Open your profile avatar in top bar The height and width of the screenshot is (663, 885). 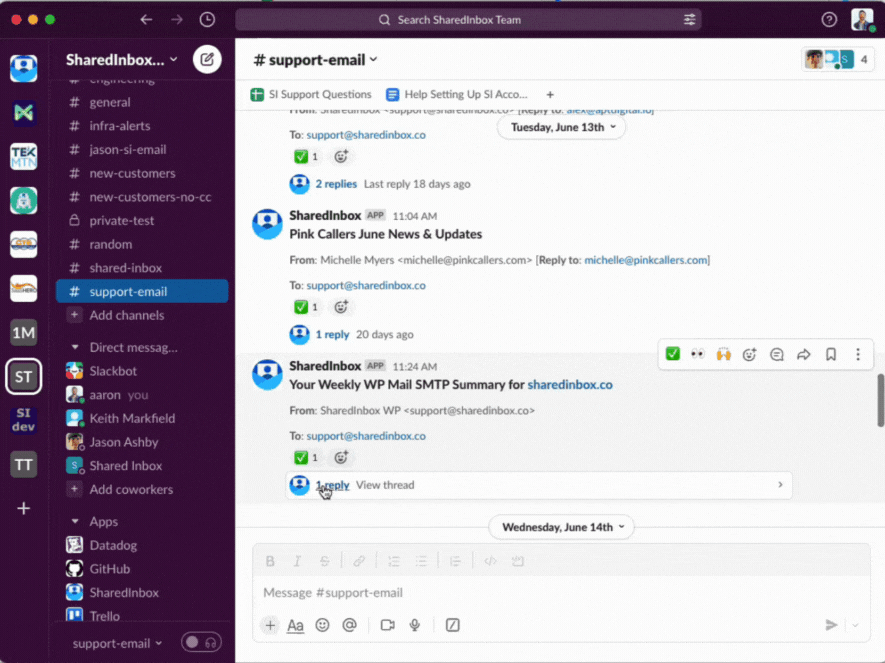[x=862, y=20]
